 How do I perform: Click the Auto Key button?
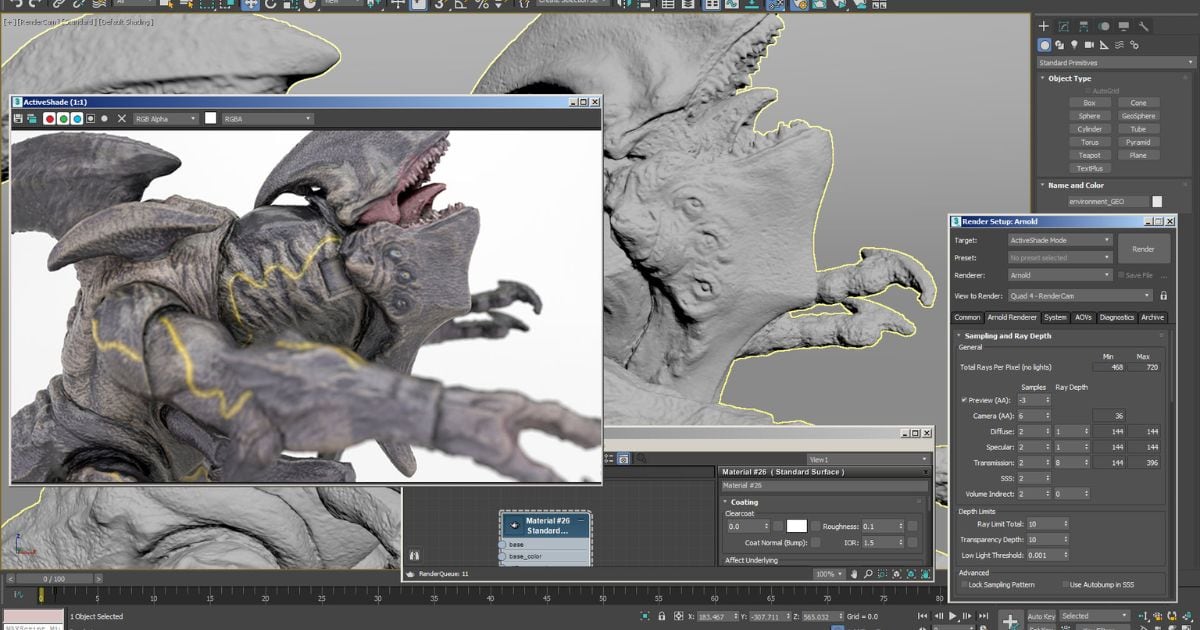1041,616
